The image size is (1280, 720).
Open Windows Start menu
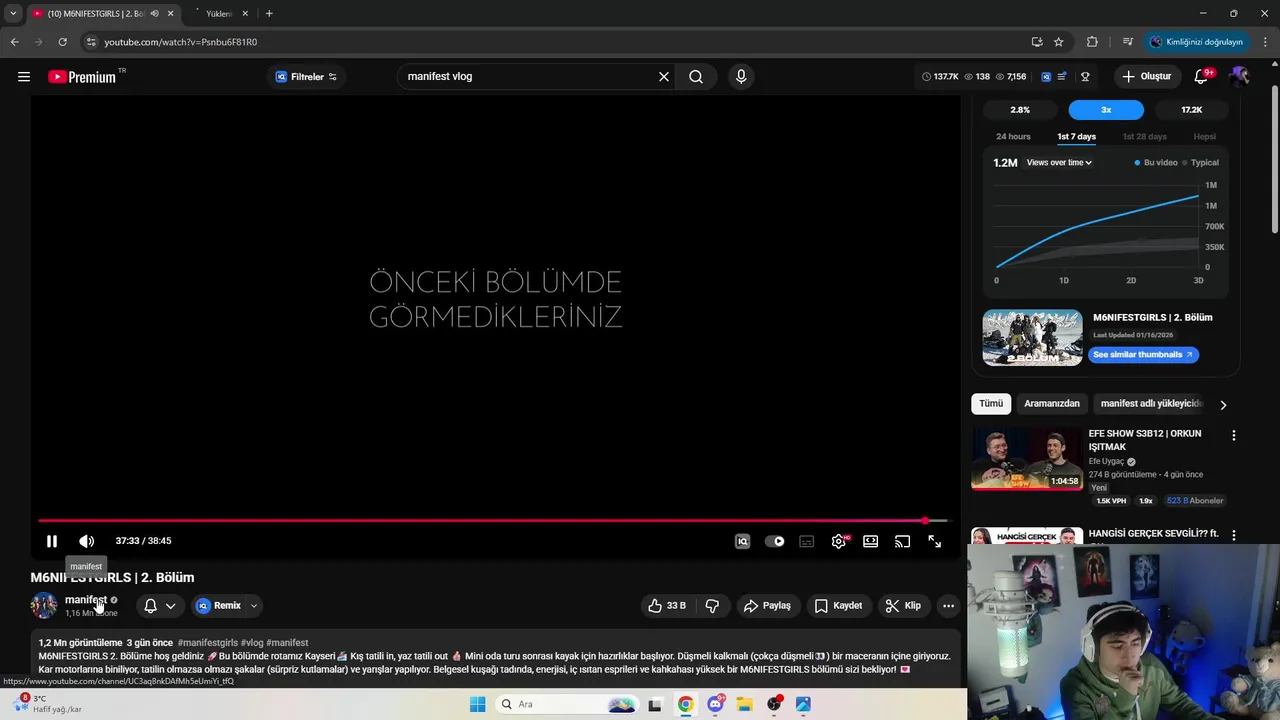pos(478,705)
